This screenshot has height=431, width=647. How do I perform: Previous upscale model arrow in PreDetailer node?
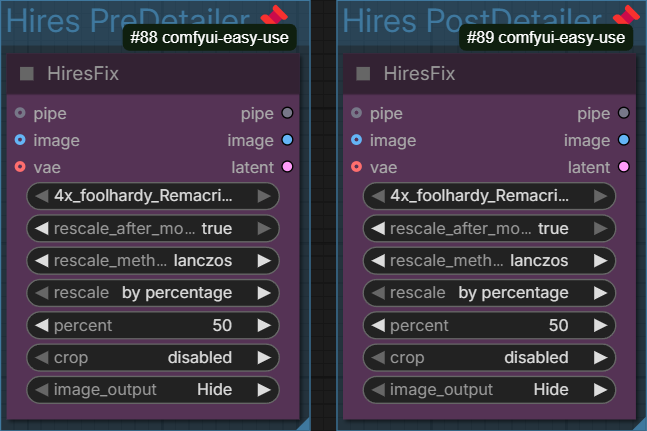tap(41, 196)
